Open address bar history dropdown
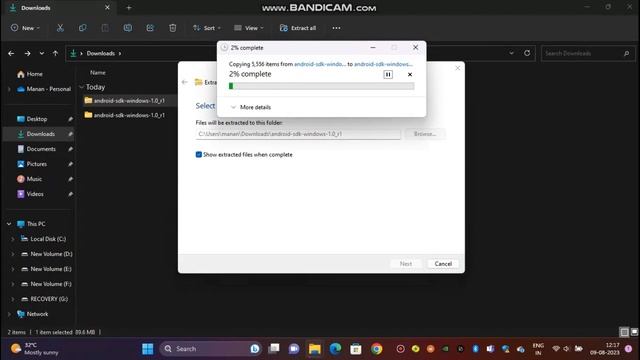640x360 pixels. pos(511,53)
